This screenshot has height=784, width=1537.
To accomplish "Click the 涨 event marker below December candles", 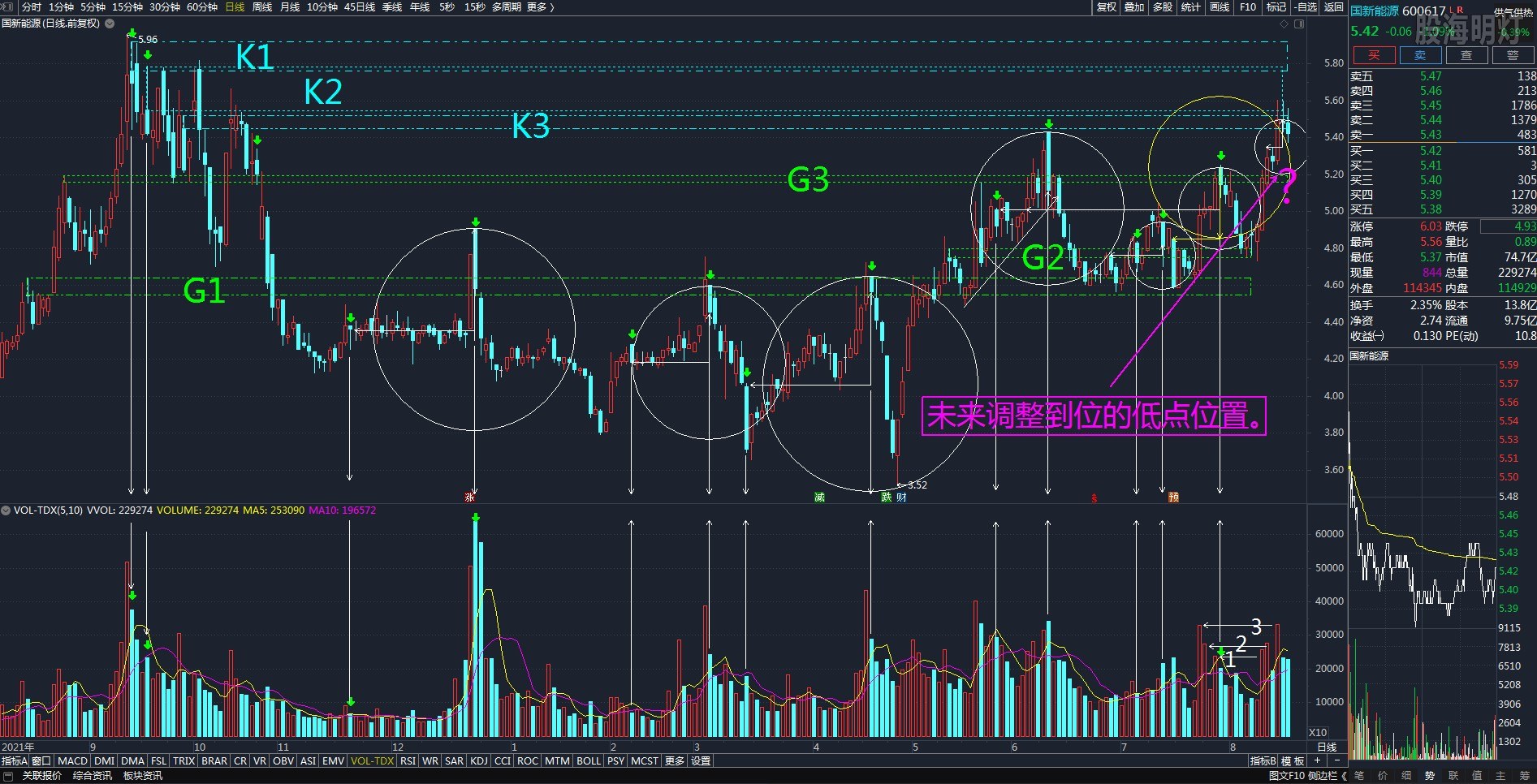I will pos(469,497).
